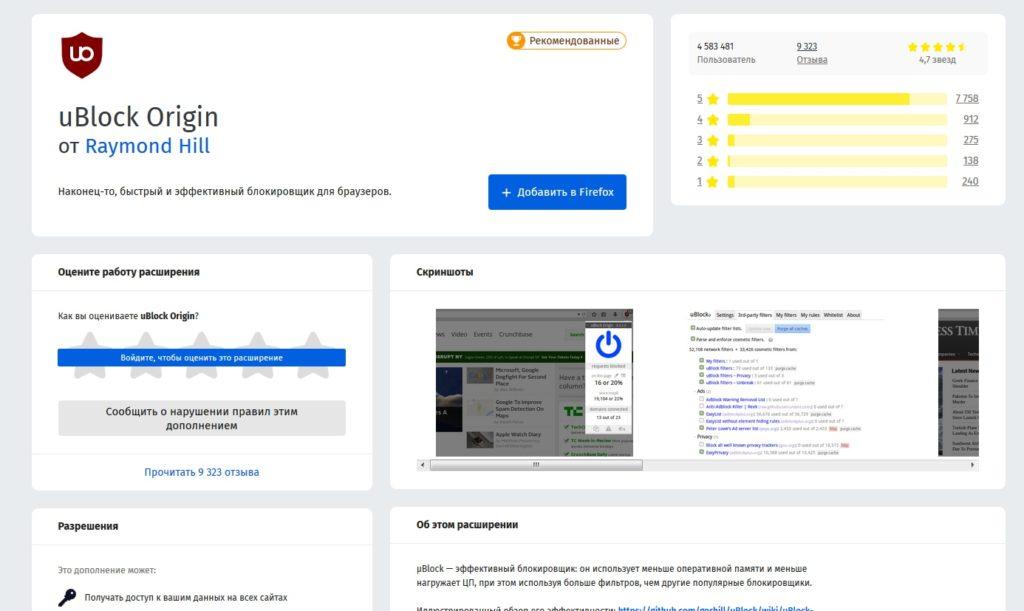The height and width of the screenshot is (611, 1024).
Task: Click the star icon next to rating 3
Action: (712, 140)
